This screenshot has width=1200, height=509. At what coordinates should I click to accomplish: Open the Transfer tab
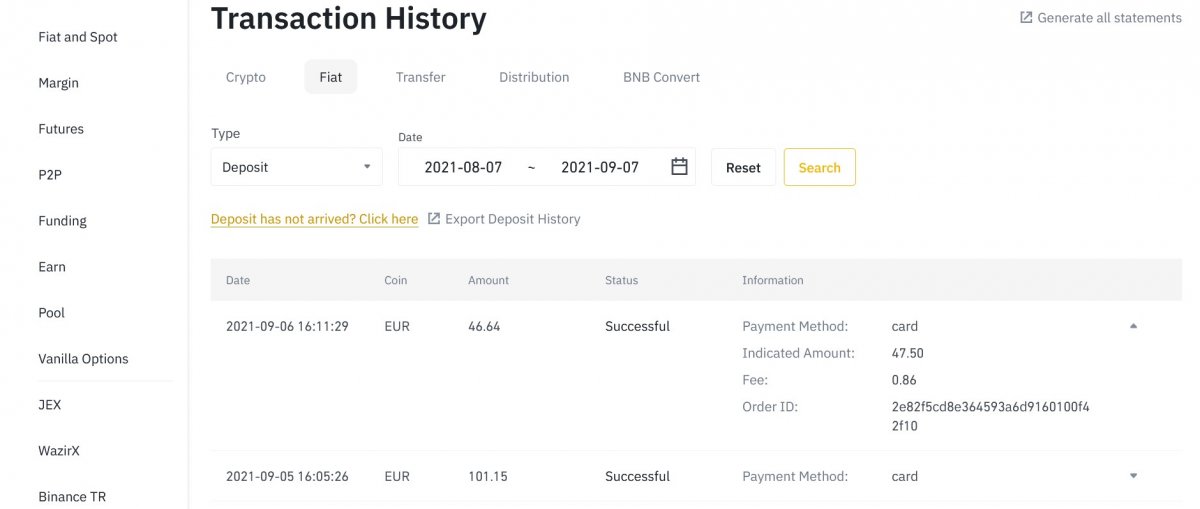click(420, 77)
